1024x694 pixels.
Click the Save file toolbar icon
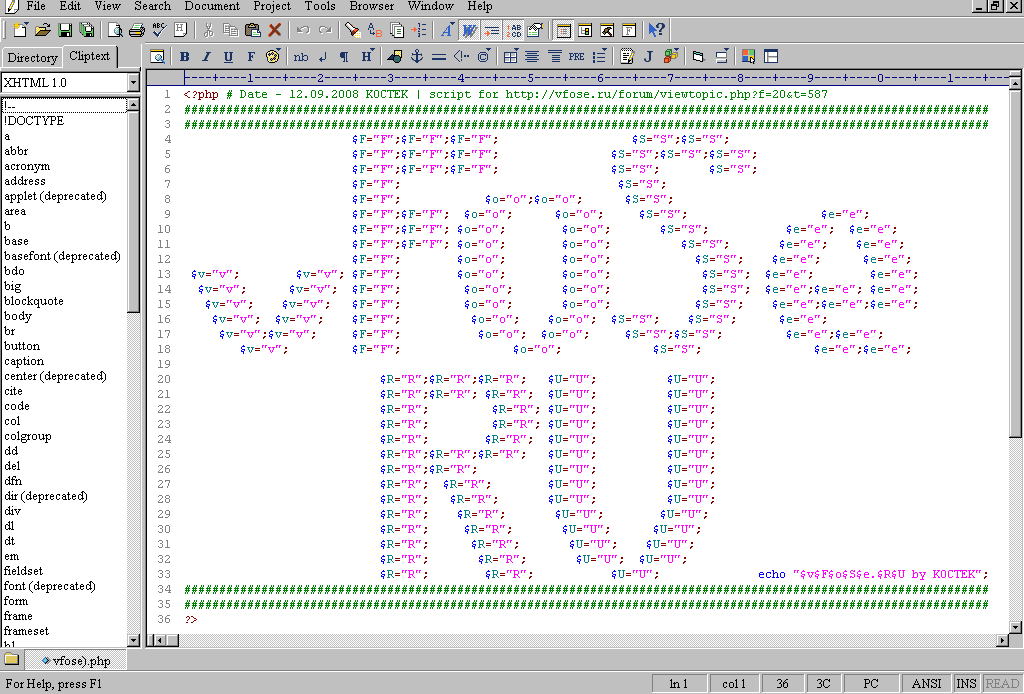[x=65, y=30]
